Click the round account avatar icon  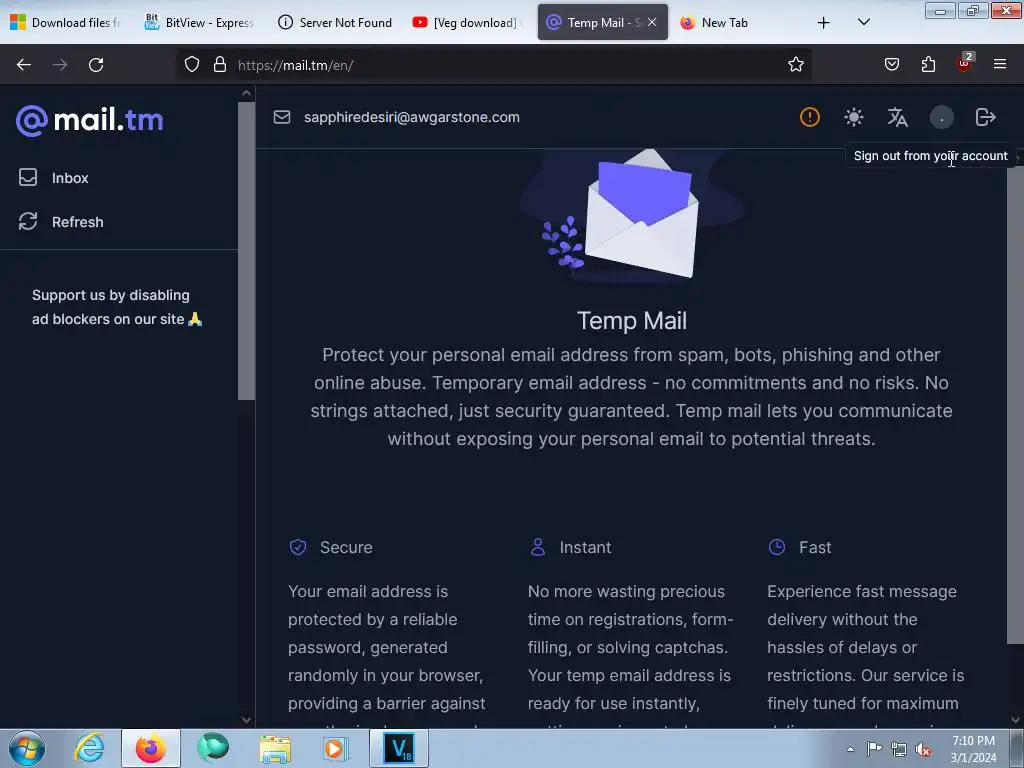(x=941, y=118)
